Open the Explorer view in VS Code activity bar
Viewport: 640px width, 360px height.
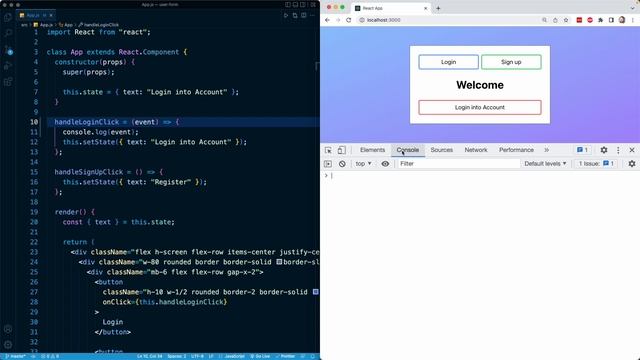(x=8, y=17)
